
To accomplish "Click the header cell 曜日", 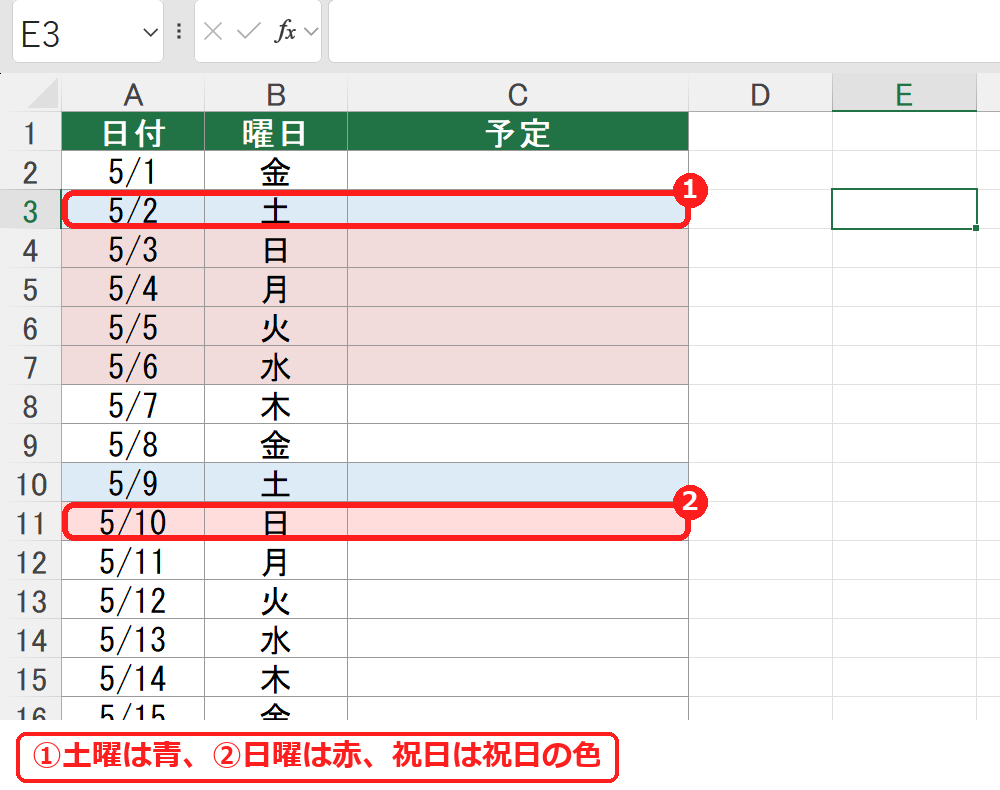I will tap(276, 133).
